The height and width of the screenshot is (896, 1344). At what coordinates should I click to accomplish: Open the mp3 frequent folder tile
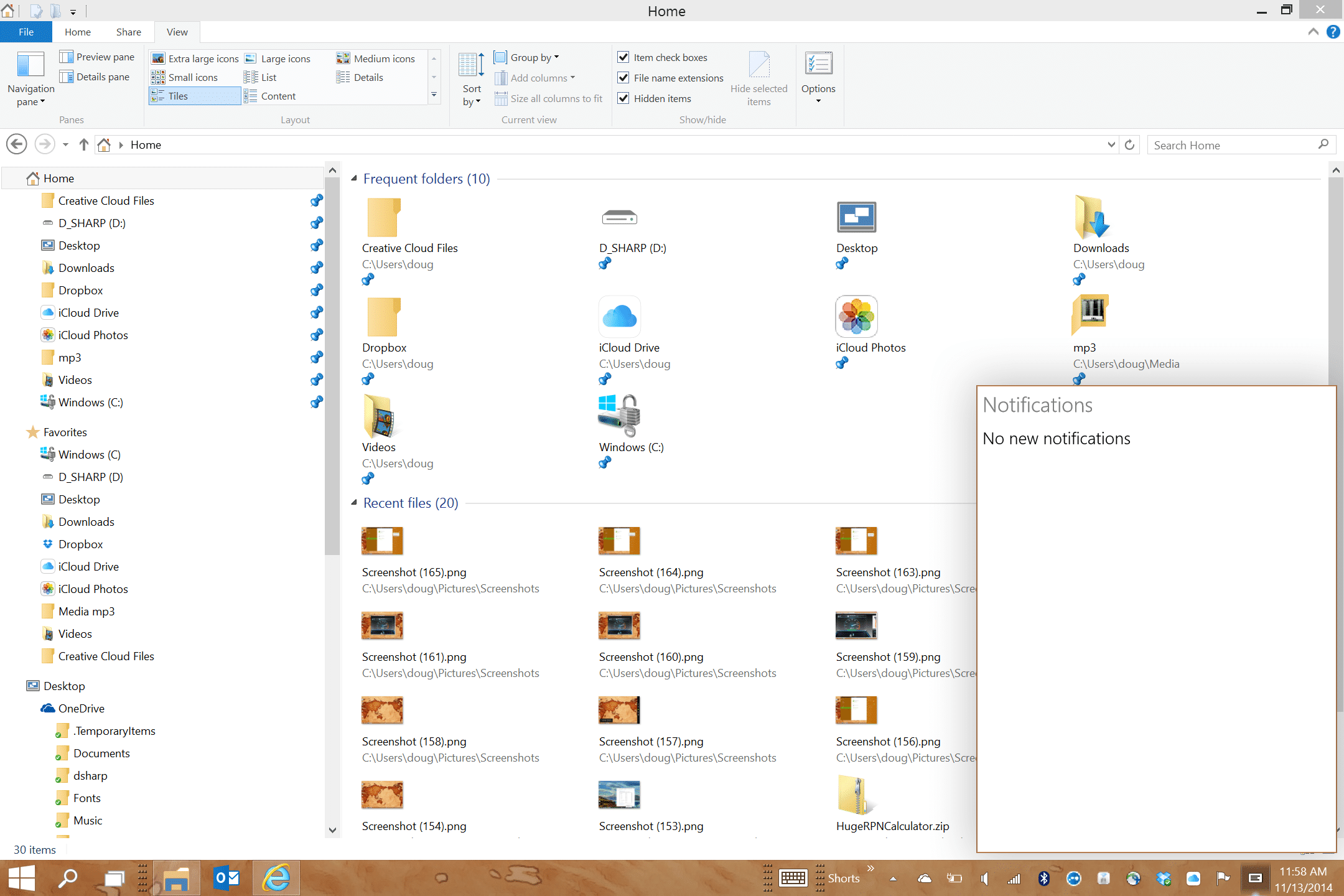point(1125,339)
